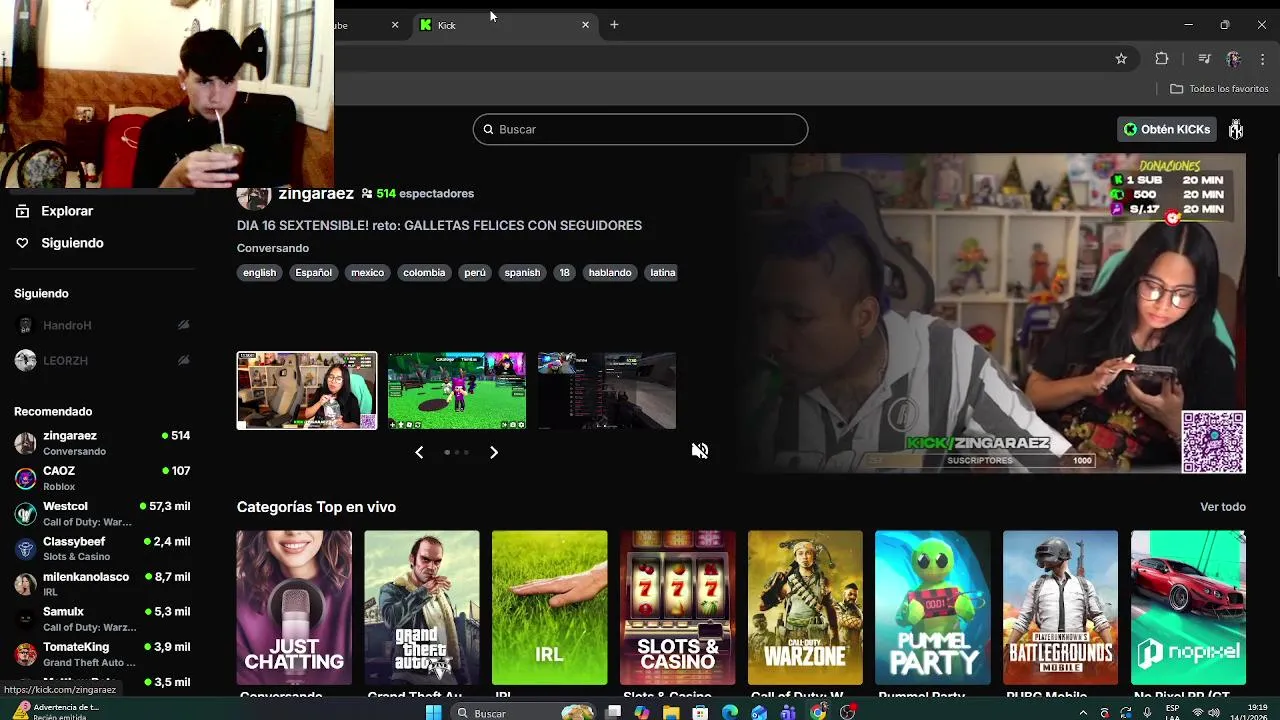
Task: Open the Windows Start menu
Action: 433,713
